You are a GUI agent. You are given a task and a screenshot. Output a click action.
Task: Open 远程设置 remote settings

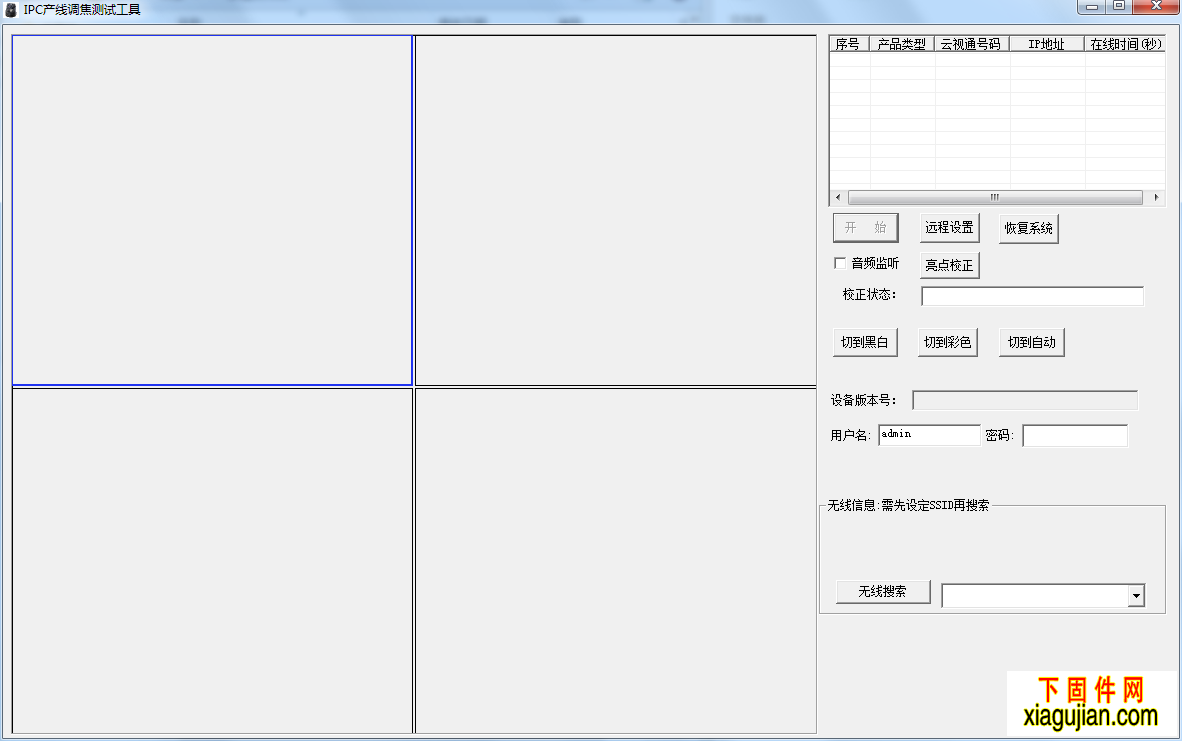click(x=949, y=228)
